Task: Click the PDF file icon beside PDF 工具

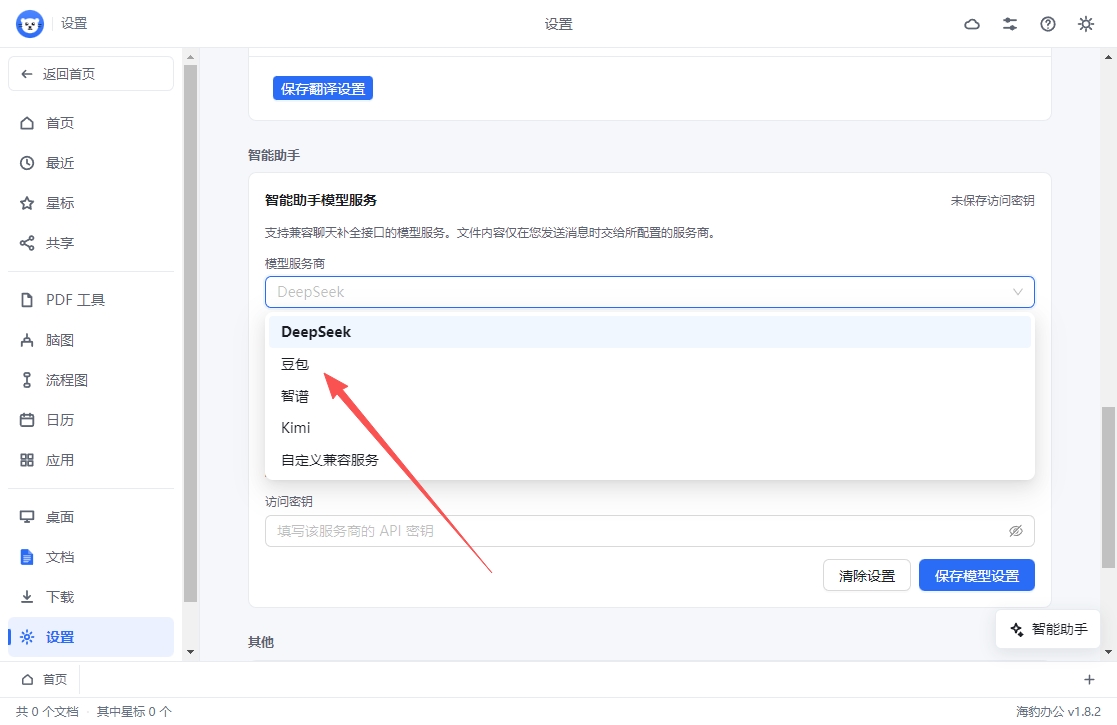Action: (27, 300)
